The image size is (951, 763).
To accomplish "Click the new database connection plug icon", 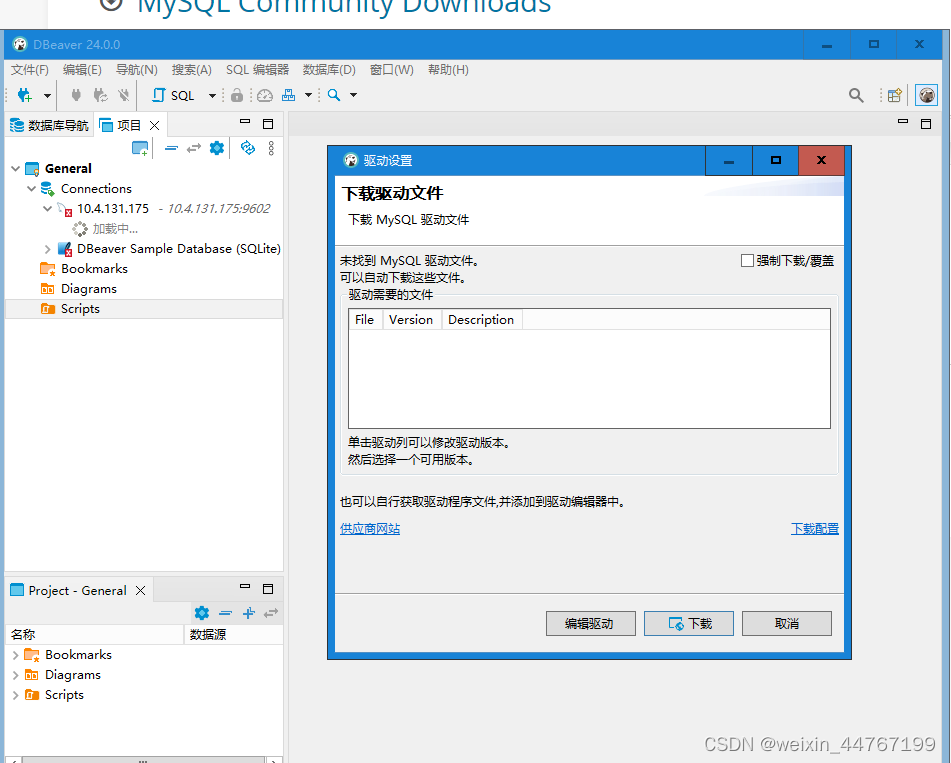I will pyautogui.click(x=25, y=95).
